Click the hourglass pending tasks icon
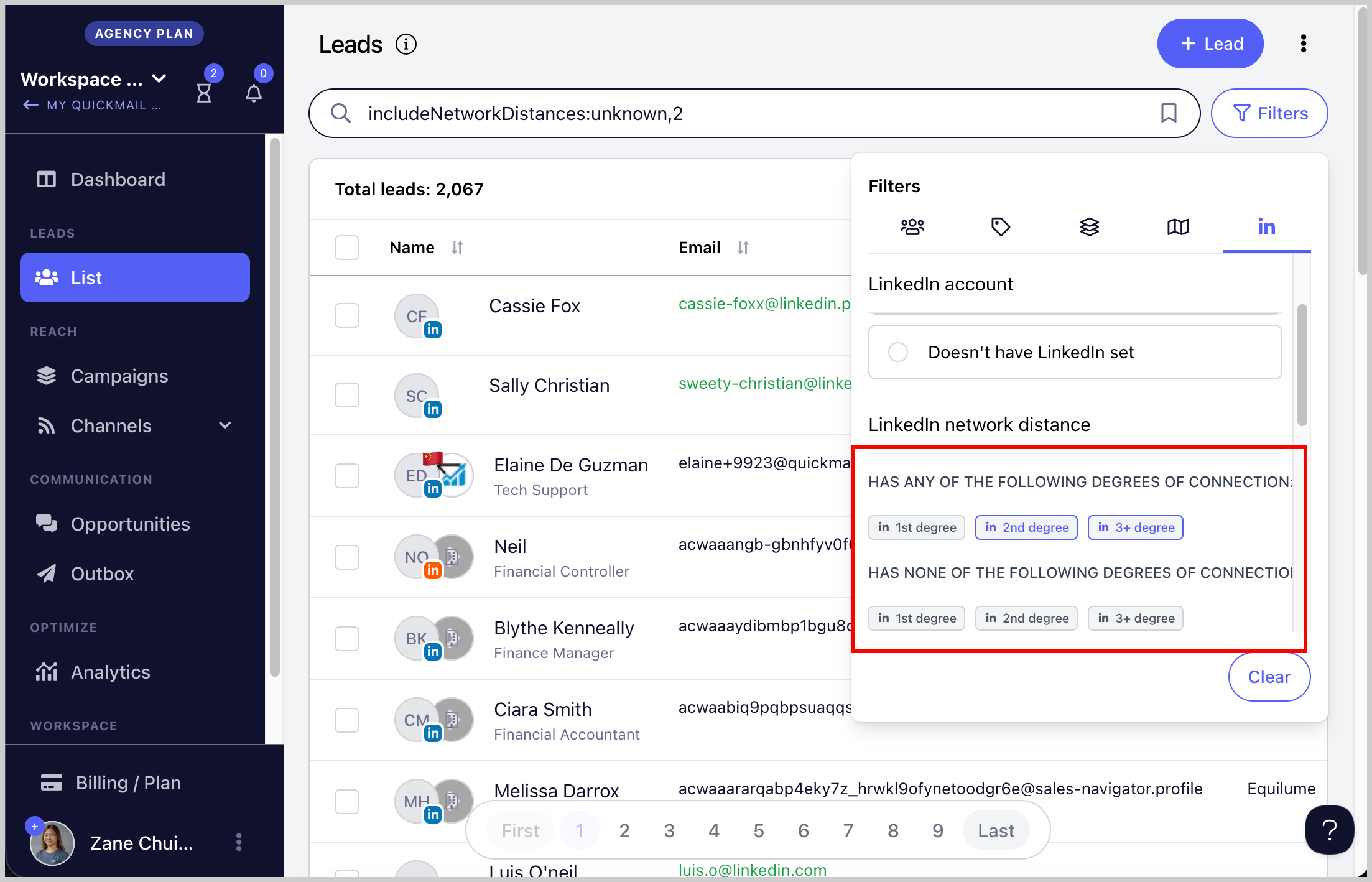 click(x=204, y=93)
